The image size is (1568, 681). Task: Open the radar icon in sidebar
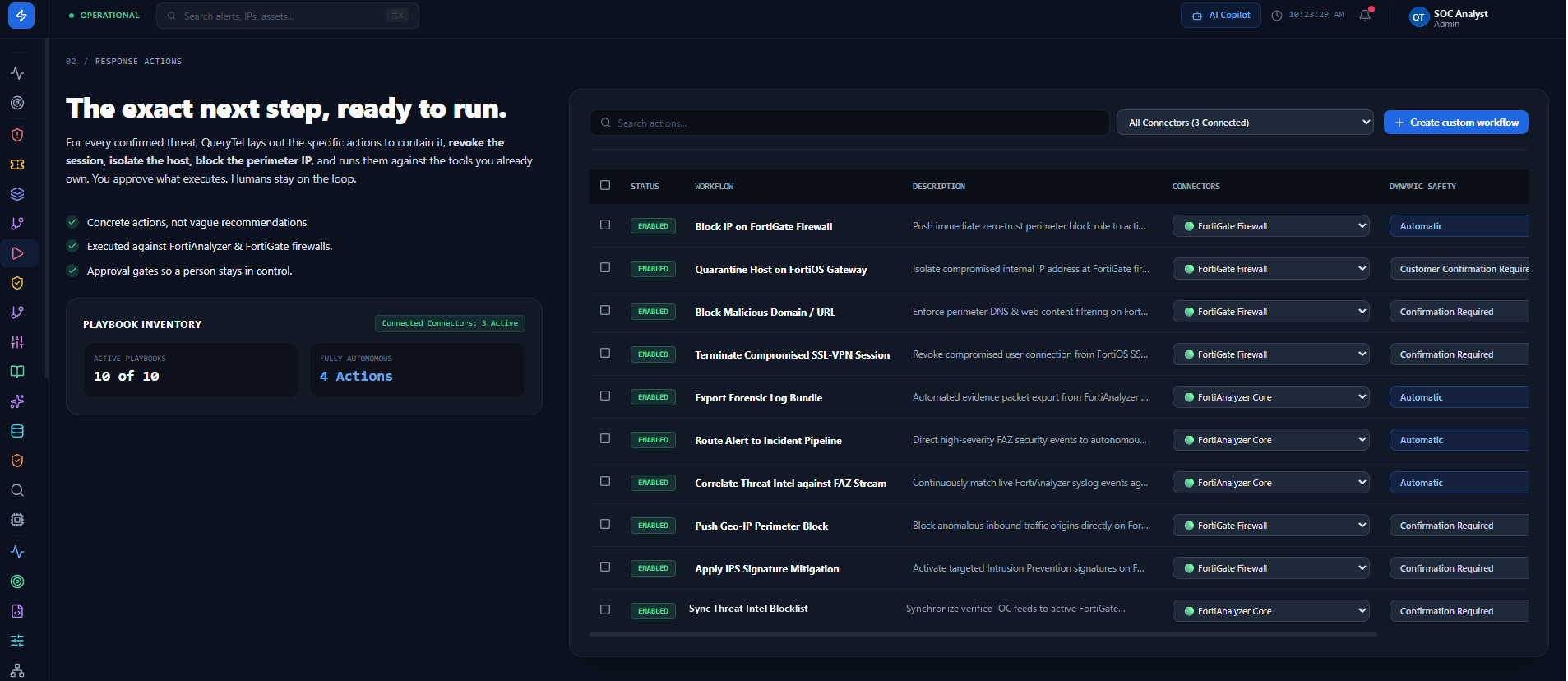point(17,103)
